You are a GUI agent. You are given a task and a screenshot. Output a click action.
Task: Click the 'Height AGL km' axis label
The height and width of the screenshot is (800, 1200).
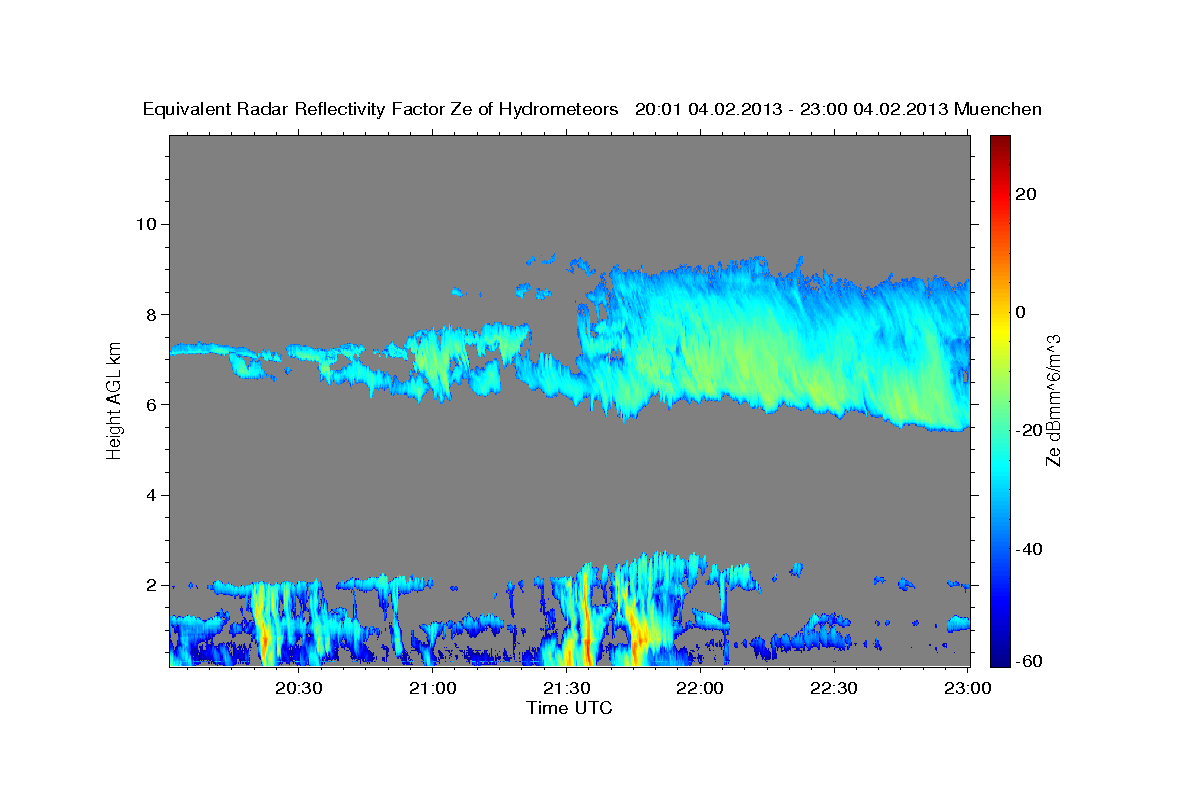(114, 401)
